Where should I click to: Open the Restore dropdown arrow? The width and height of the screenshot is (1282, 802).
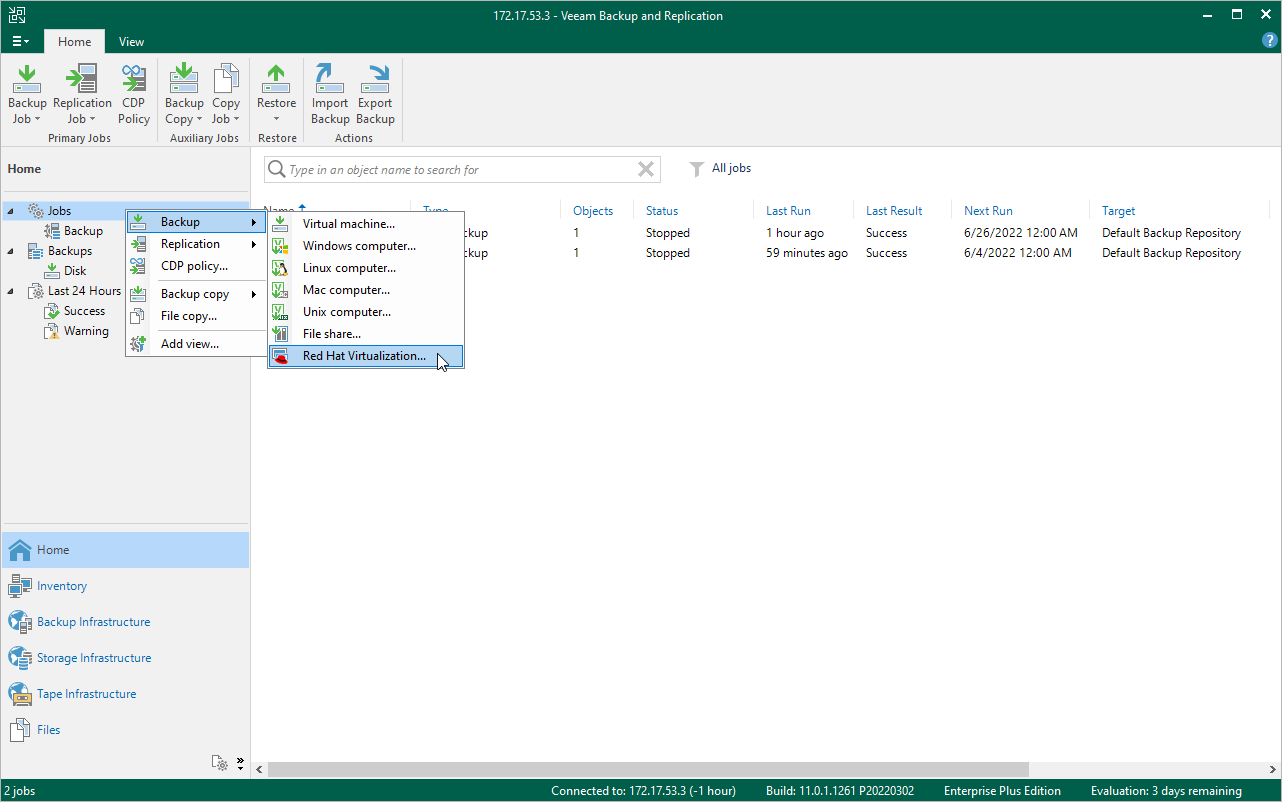pyautogui.click(x=277, y=120)
